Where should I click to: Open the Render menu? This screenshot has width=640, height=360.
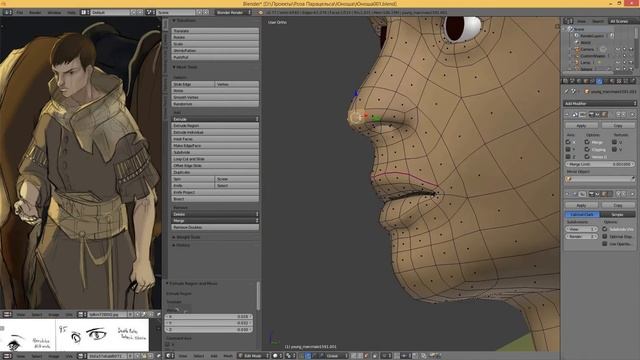tap(35, 13)
